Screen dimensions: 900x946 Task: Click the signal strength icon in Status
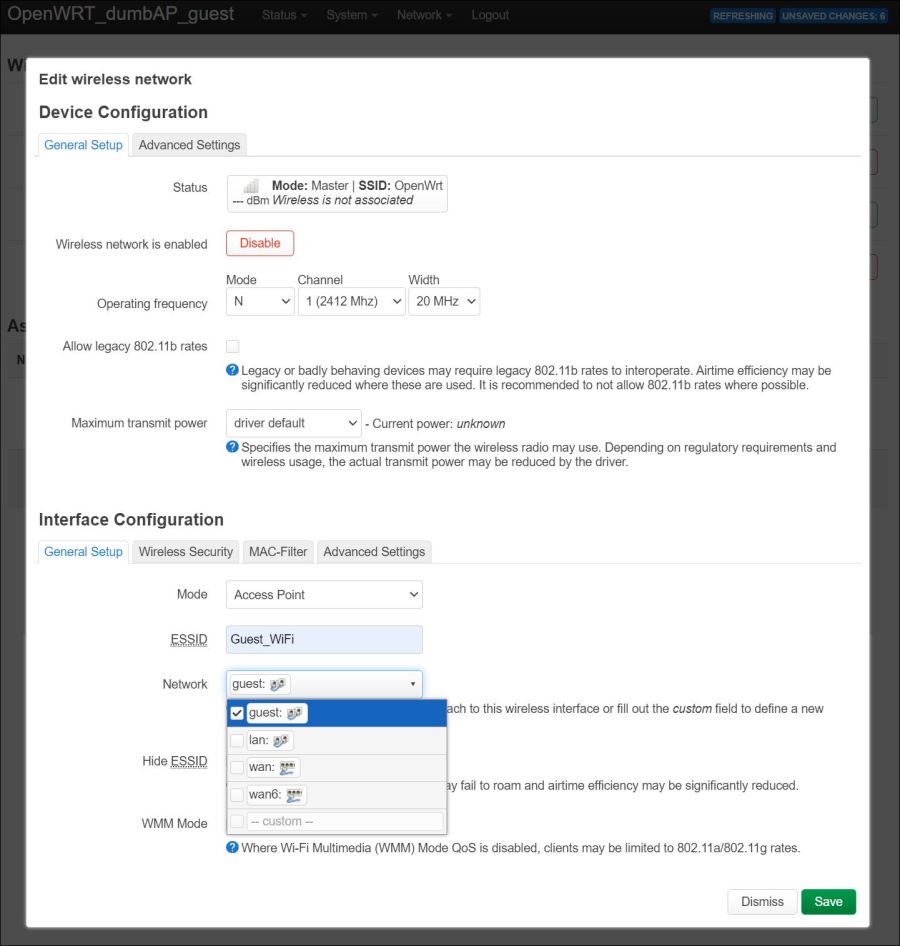point(250,186)
